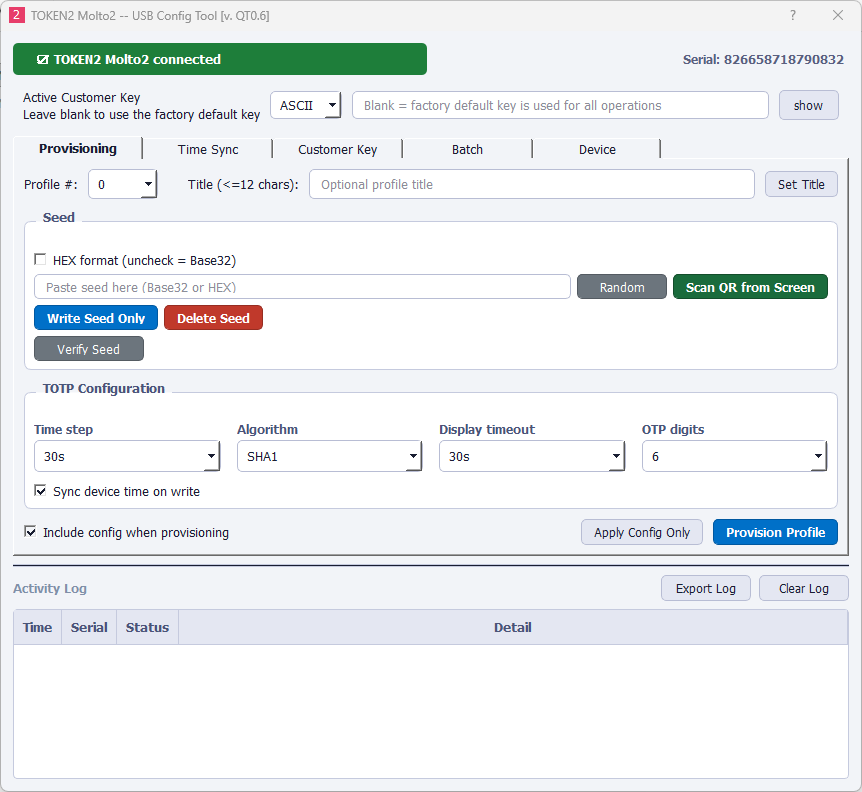
Task: Click the red Delete Seed button
Action: pyautogui.click(x=213, y=318)
